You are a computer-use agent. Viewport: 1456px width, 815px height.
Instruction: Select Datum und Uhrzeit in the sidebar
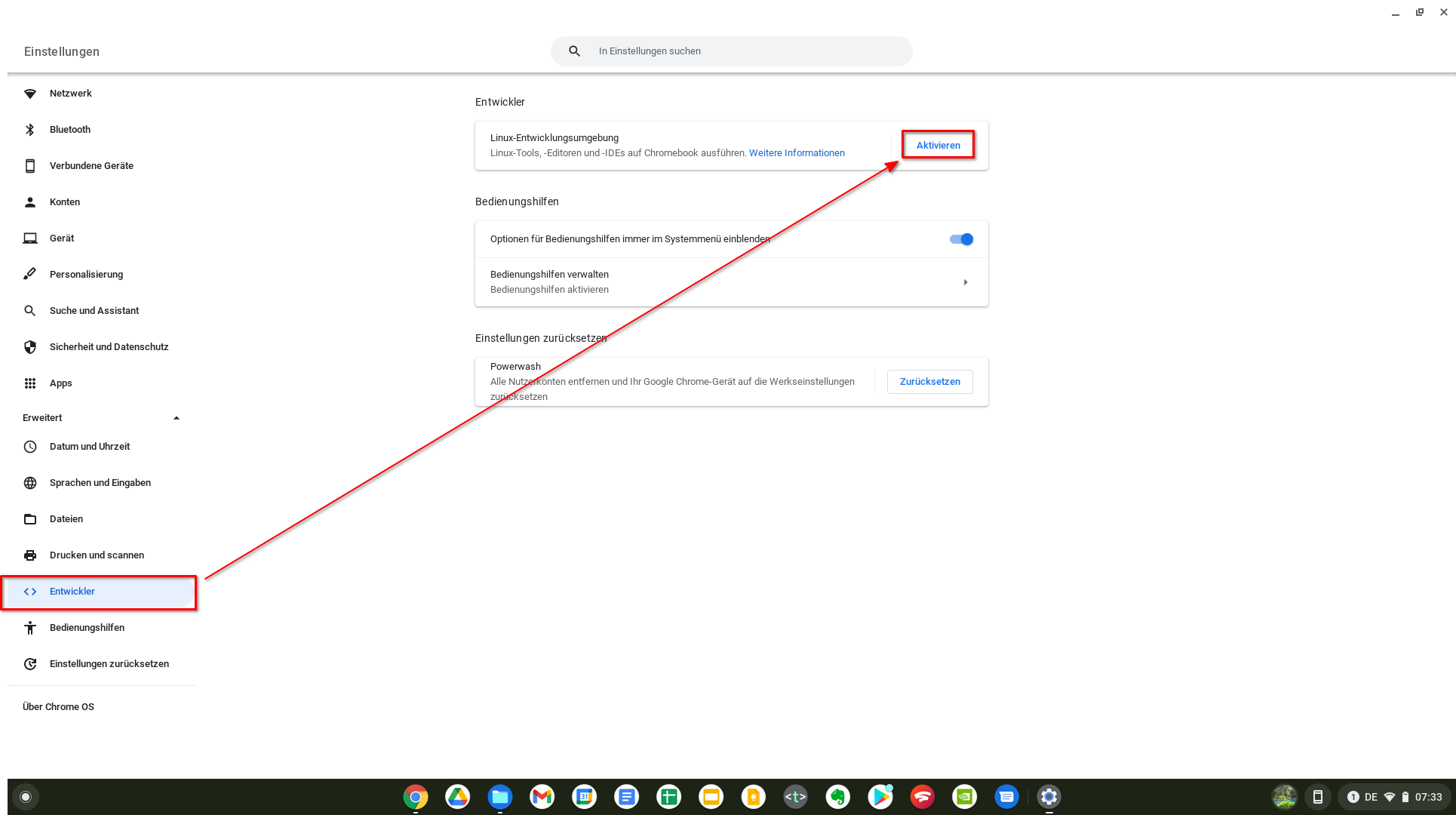[x=90, y=447]
